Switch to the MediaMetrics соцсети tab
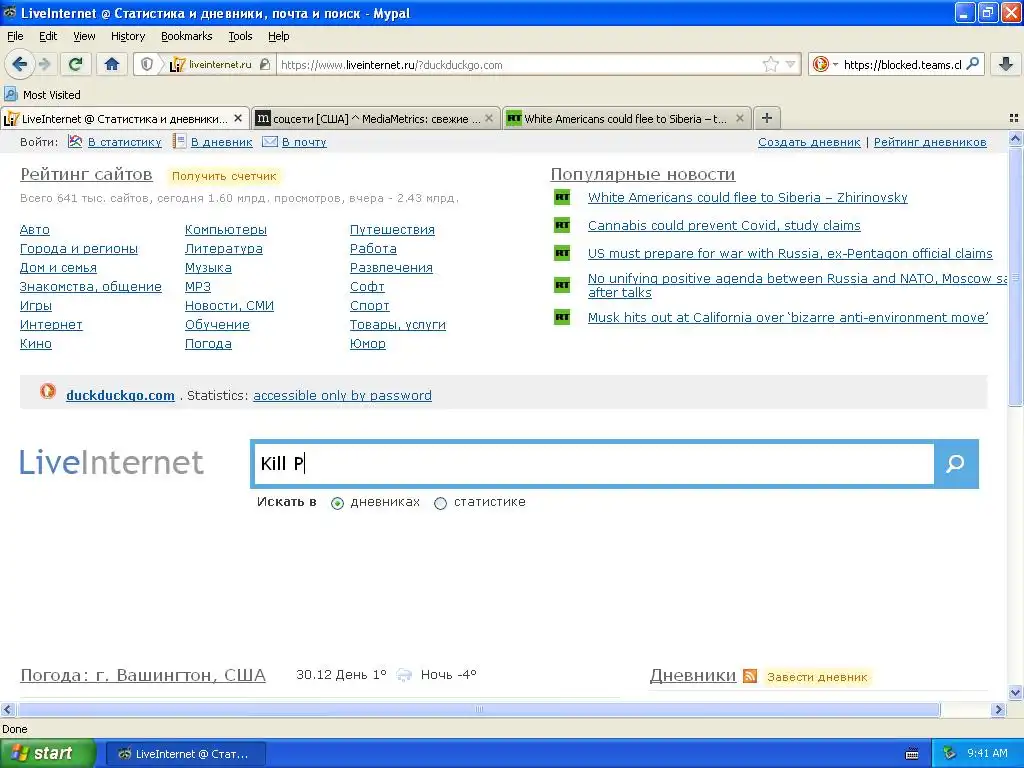 376,118
